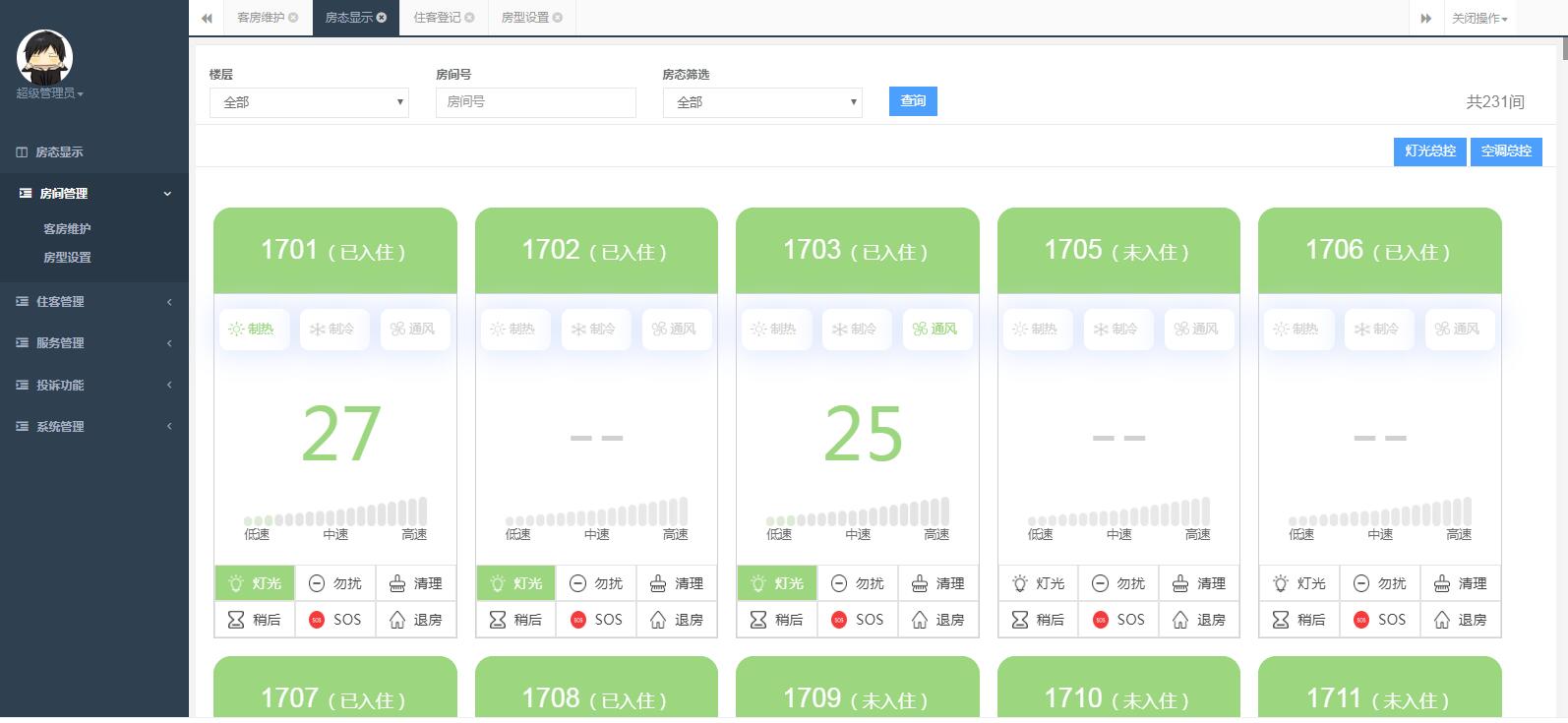
Task: Click the tab scroll-left double arrow icon
Action: [207, 18]
